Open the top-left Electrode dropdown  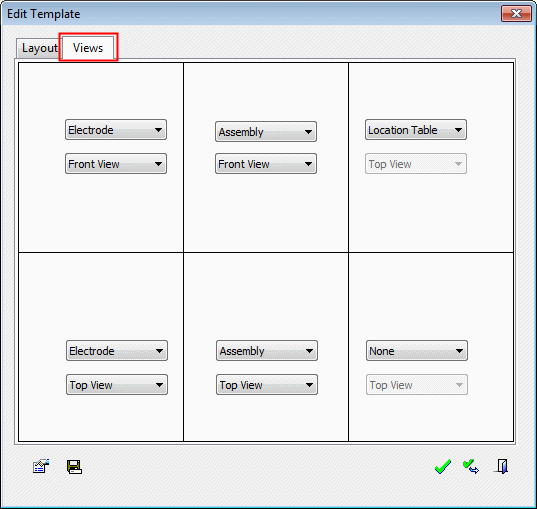point(116,130)
